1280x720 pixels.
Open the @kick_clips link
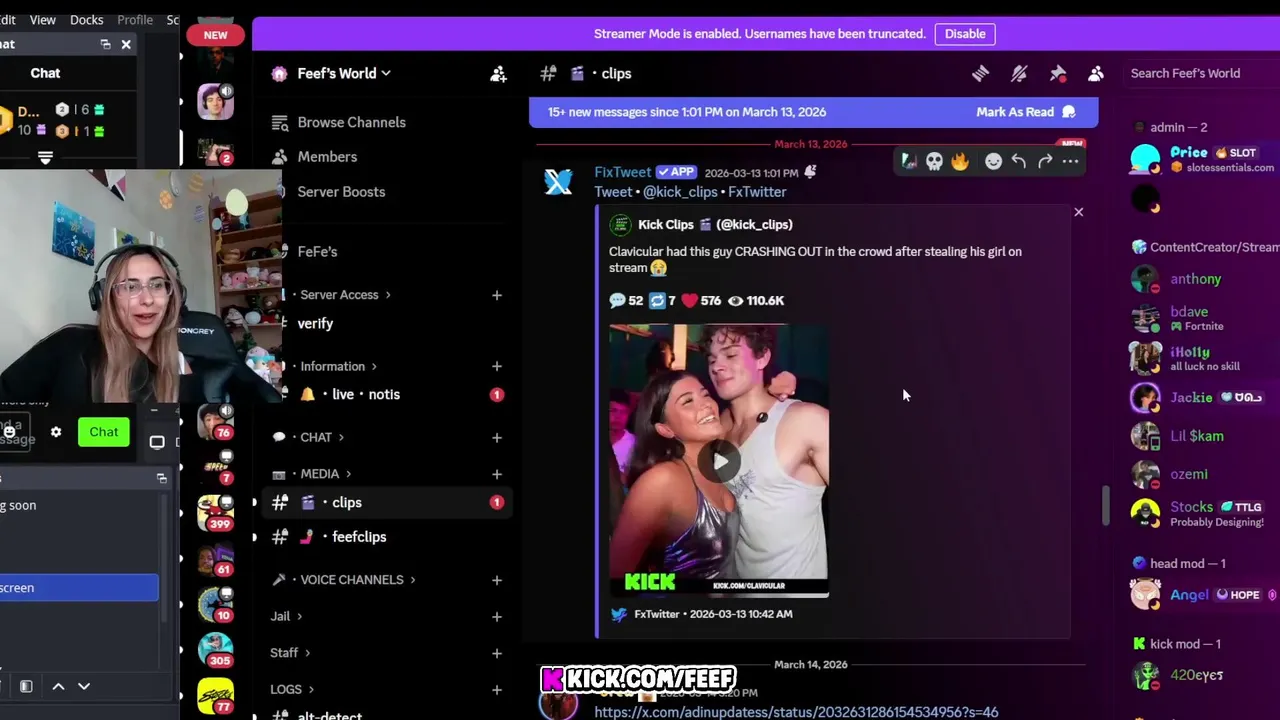(x=680, y=192)
